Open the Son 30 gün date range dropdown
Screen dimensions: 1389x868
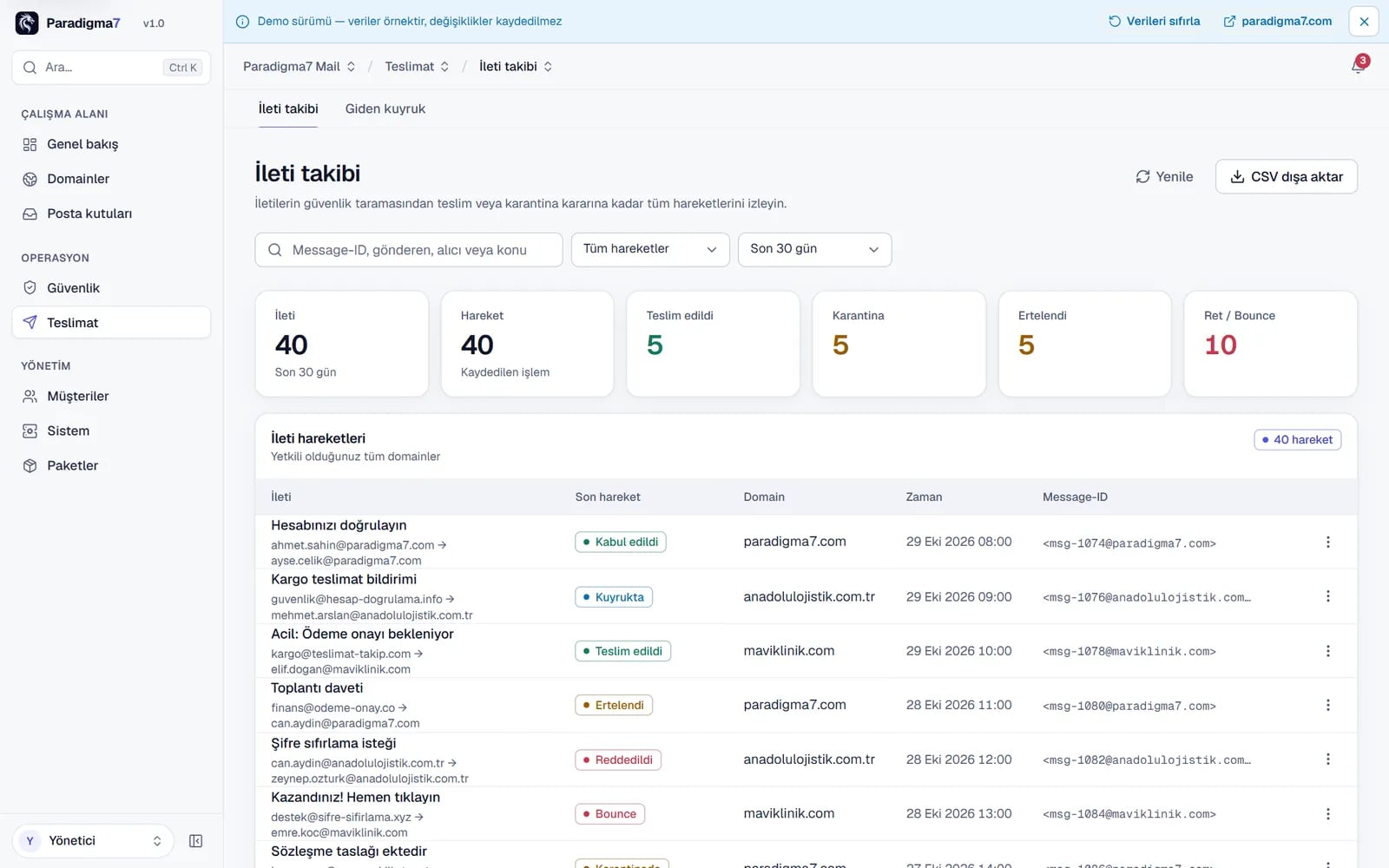click(814, 249)
